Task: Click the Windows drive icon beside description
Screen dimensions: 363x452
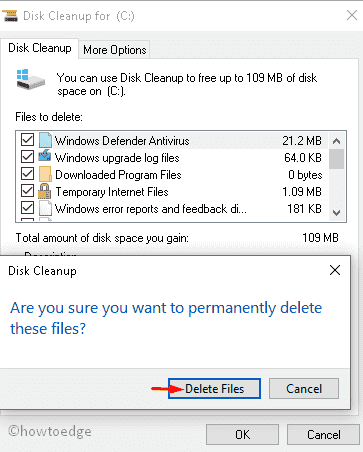Action: click(31, 79)
